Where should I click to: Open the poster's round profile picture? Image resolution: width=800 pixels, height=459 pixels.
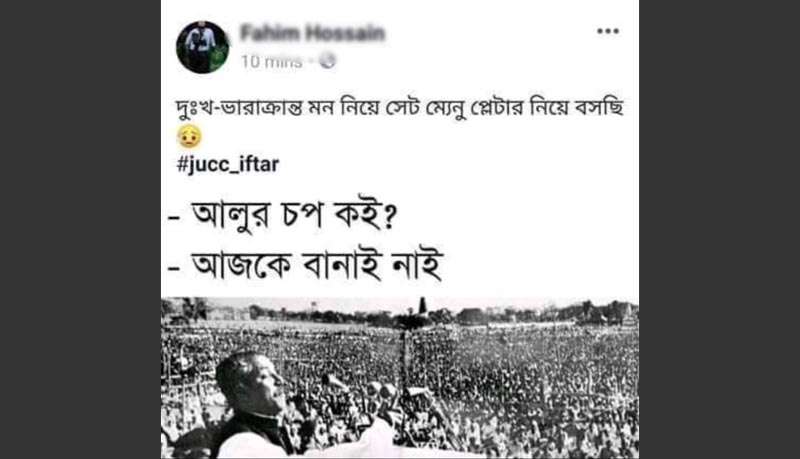point(203,47)
